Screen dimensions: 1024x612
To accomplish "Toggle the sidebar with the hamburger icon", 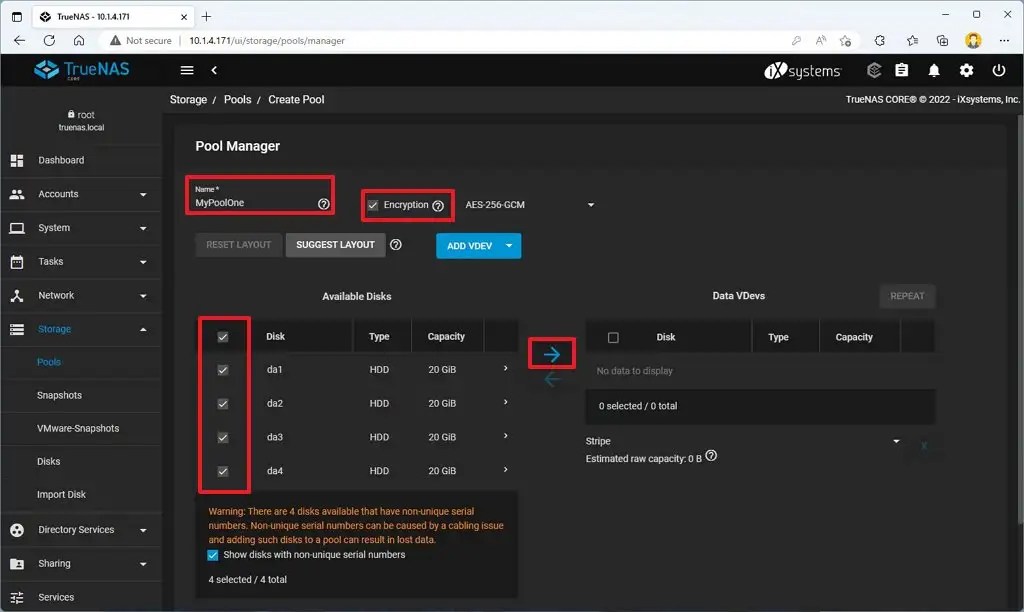I will (x=186, y=70).
